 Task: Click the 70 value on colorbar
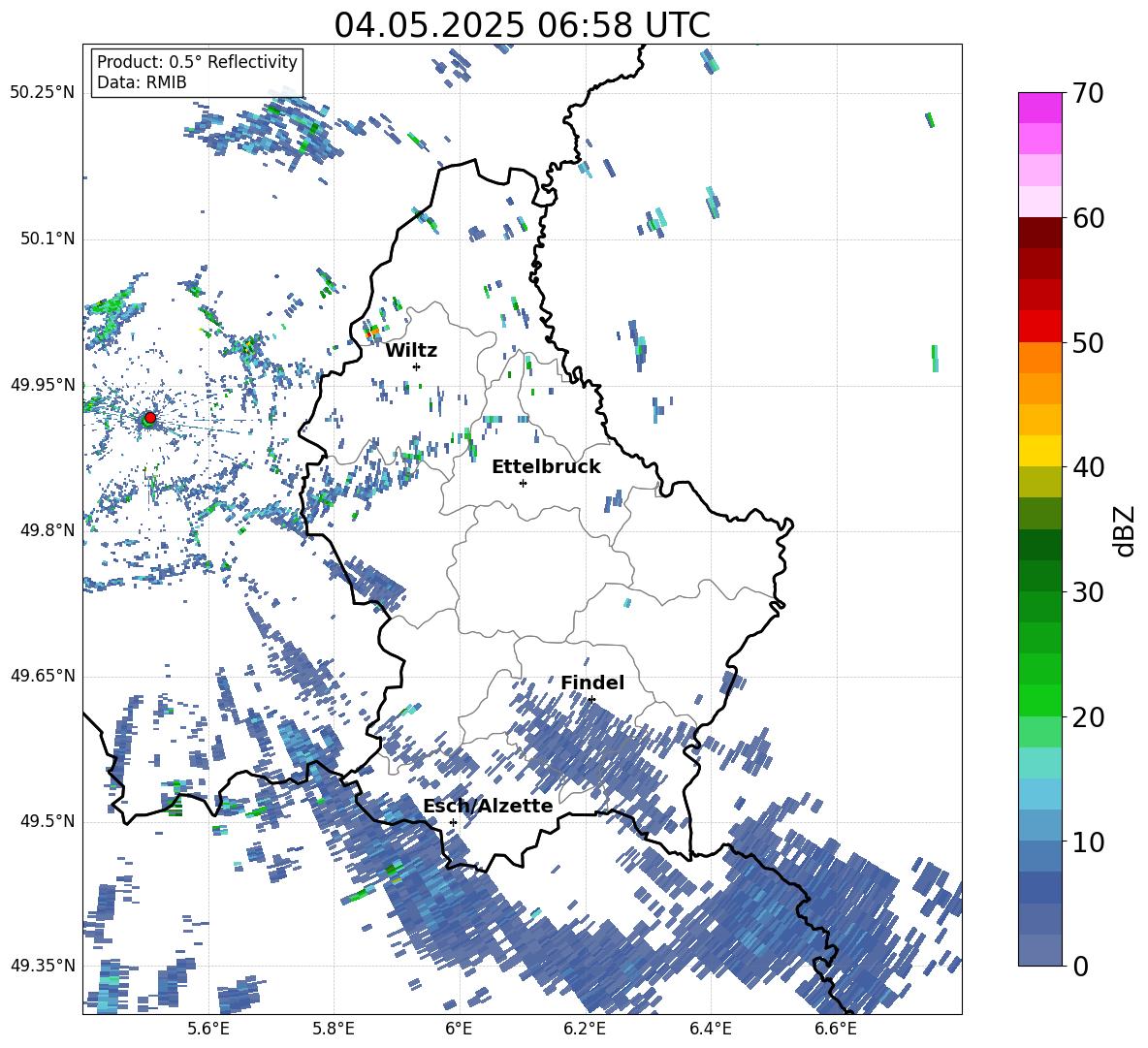1088,93
